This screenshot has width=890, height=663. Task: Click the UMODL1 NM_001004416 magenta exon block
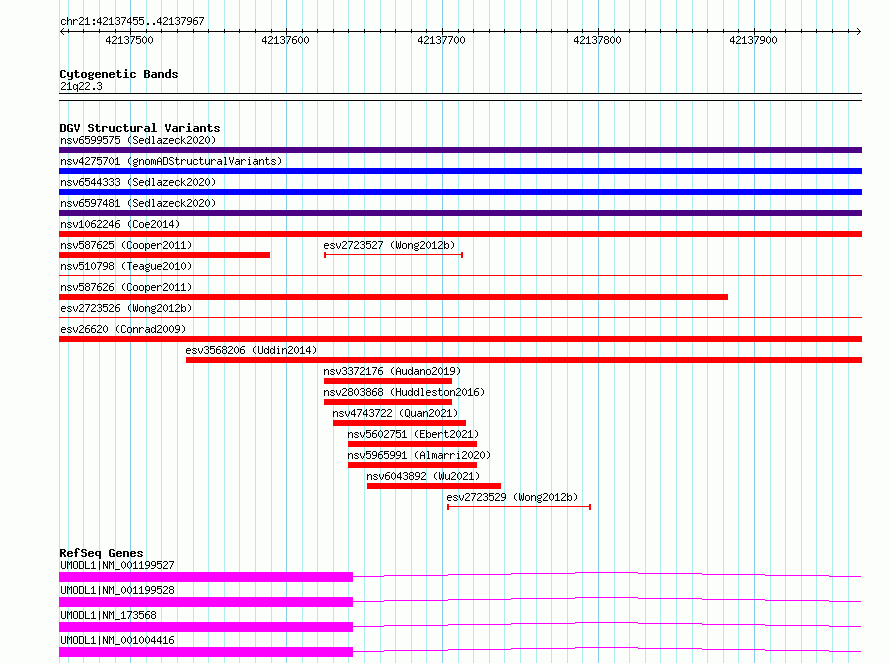[206, 652]
